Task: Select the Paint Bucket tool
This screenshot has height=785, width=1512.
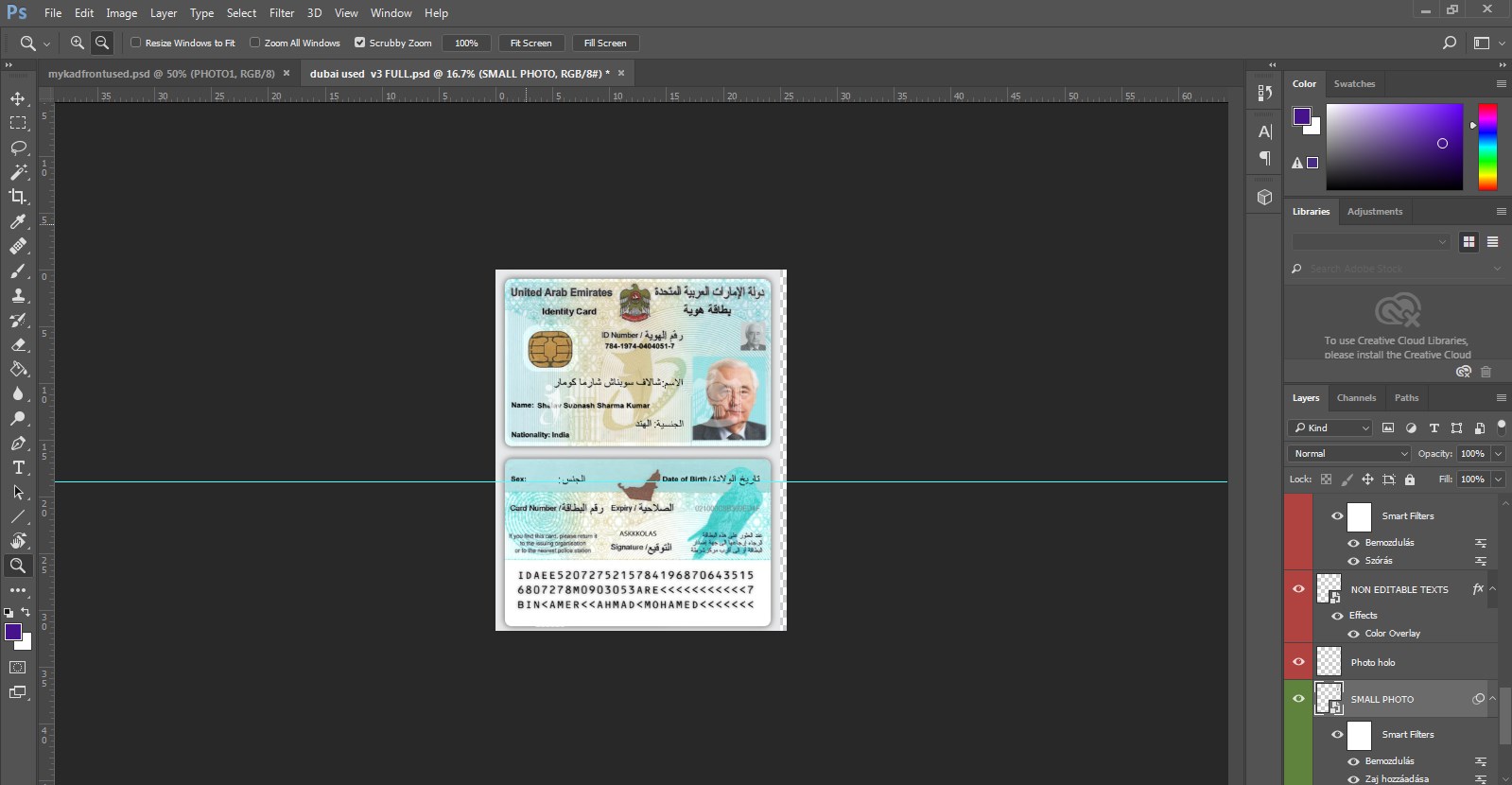Action: (18, 369)
